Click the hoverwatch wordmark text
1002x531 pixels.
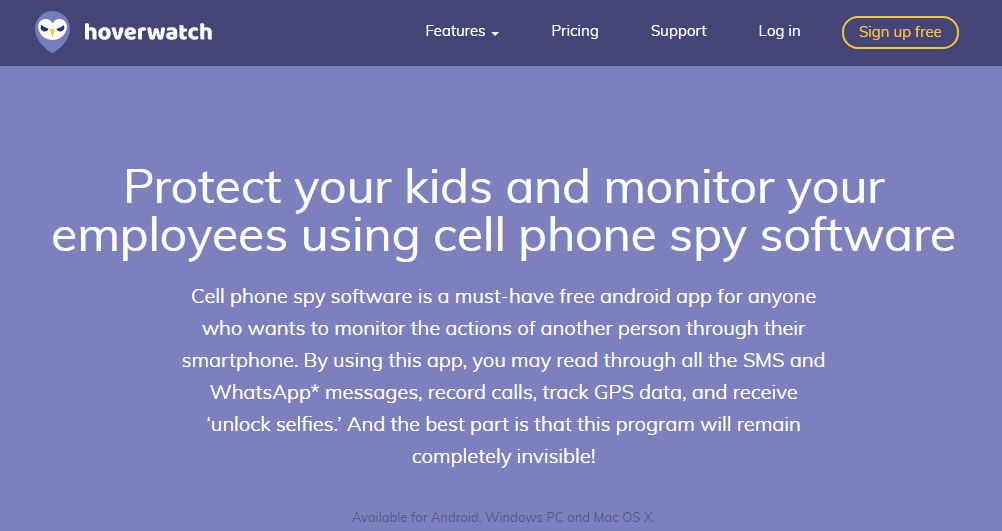tap(148, 32)
